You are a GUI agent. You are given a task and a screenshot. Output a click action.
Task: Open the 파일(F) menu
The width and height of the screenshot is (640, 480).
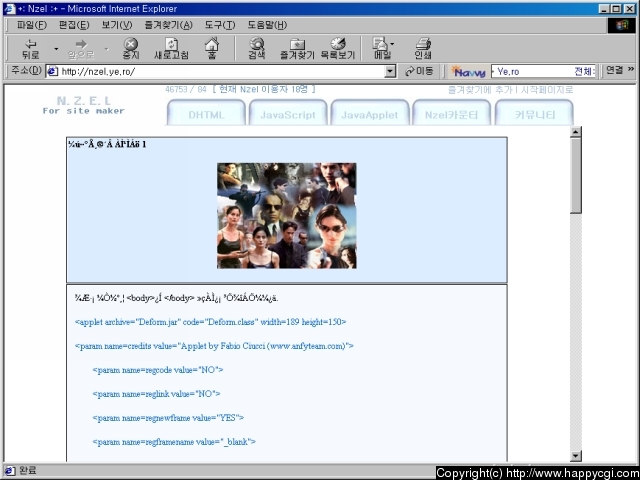pyautogui.click(x=31, y=25)
